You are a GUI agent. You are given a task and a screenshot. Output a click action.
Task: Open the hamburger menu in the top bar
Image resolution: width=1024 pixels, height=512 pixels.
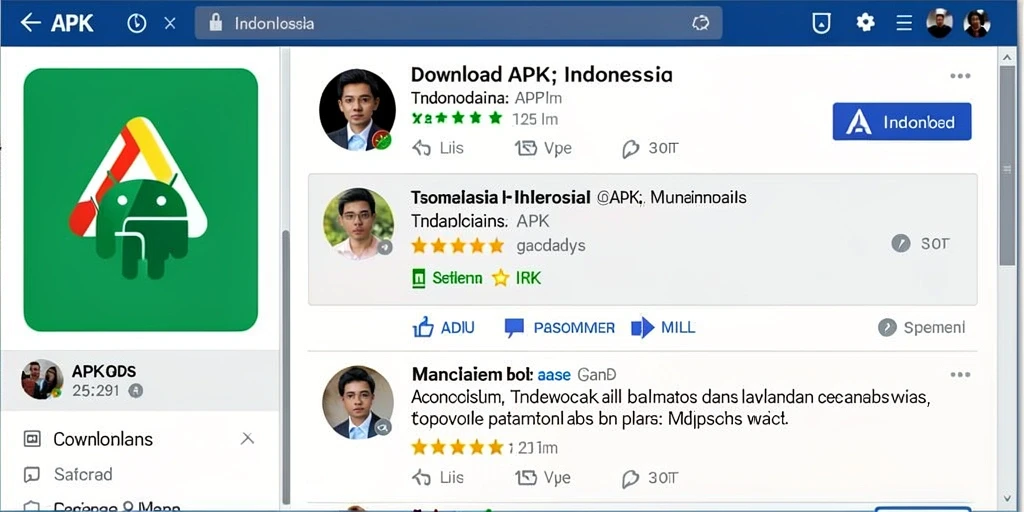click(904, 24)
